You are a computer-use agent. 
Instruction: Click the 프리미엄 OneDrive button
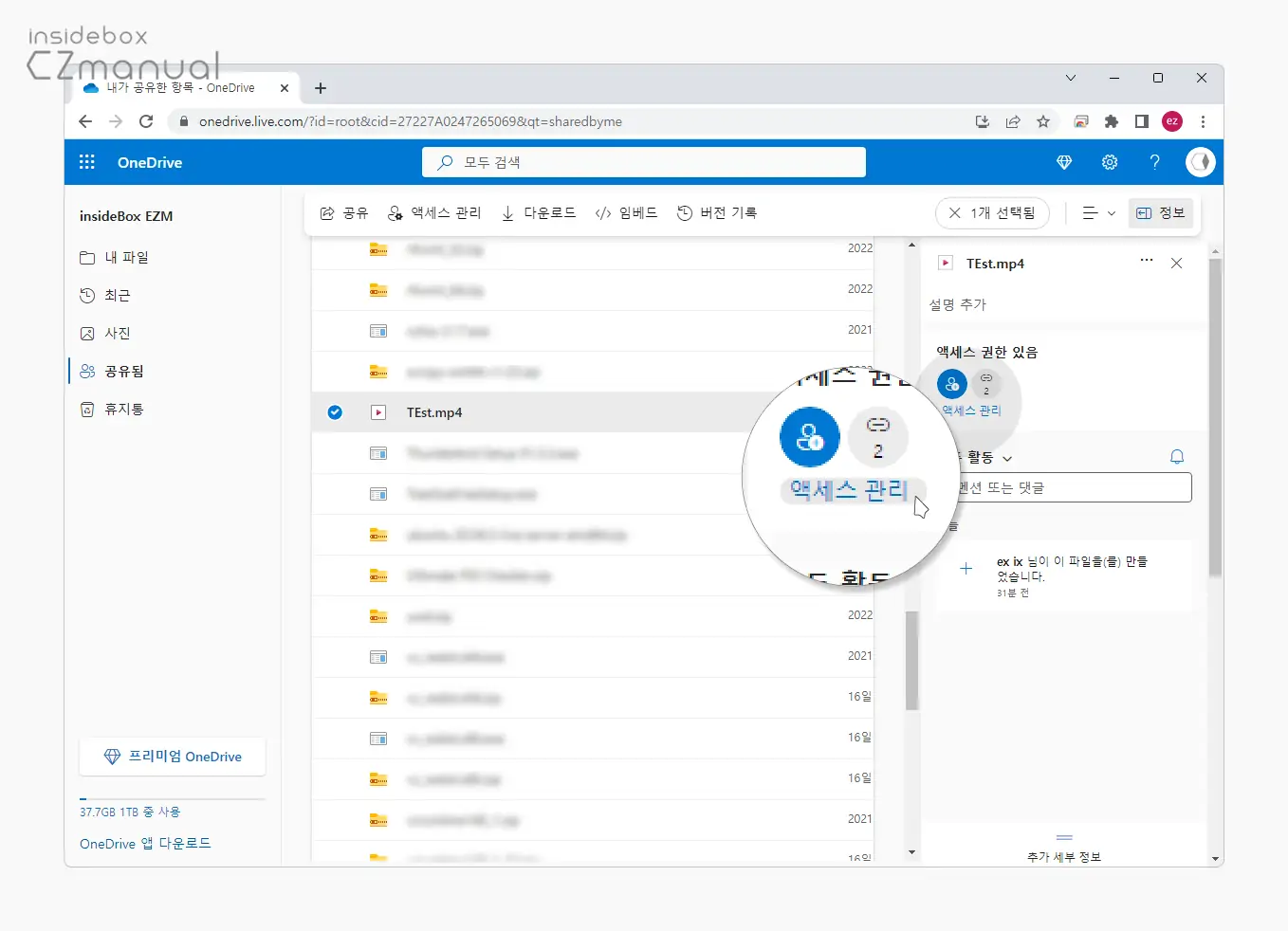point(173,757)
